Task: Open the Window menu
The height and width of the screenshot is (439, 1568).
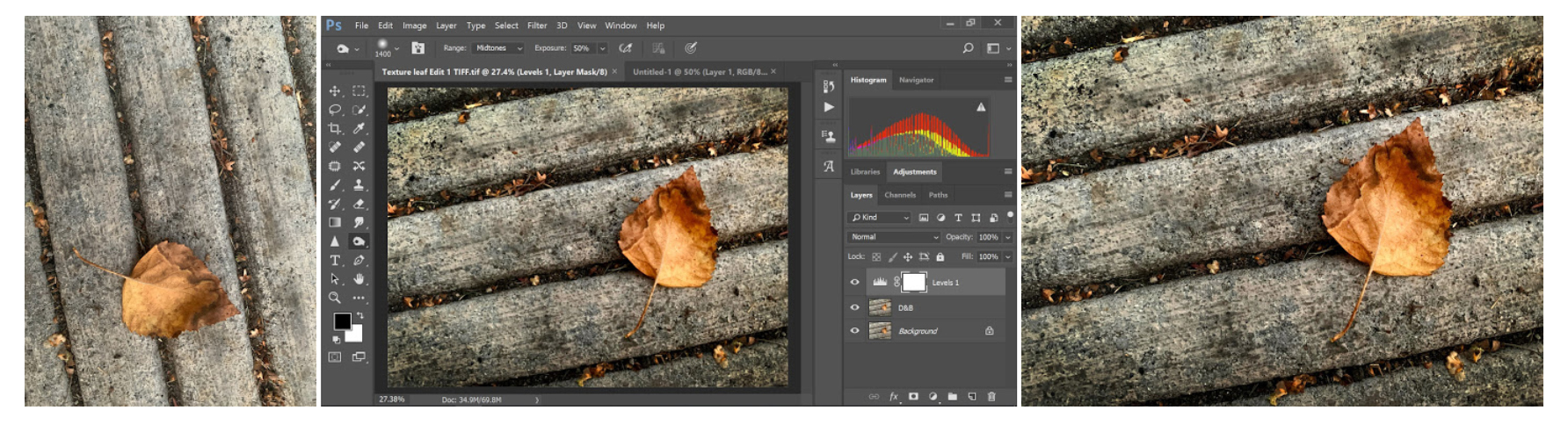Action: pyautogui.click(x=621, y=25)
